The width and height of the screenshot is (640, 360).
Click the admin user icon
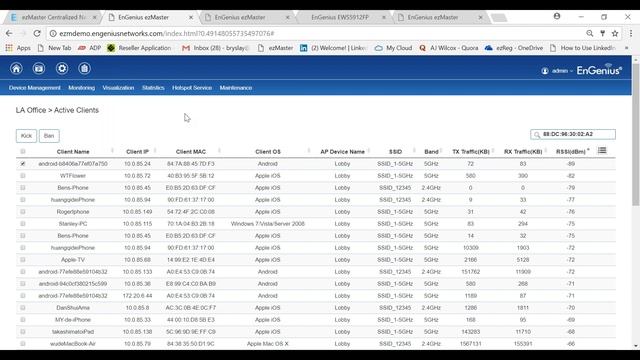545,71
